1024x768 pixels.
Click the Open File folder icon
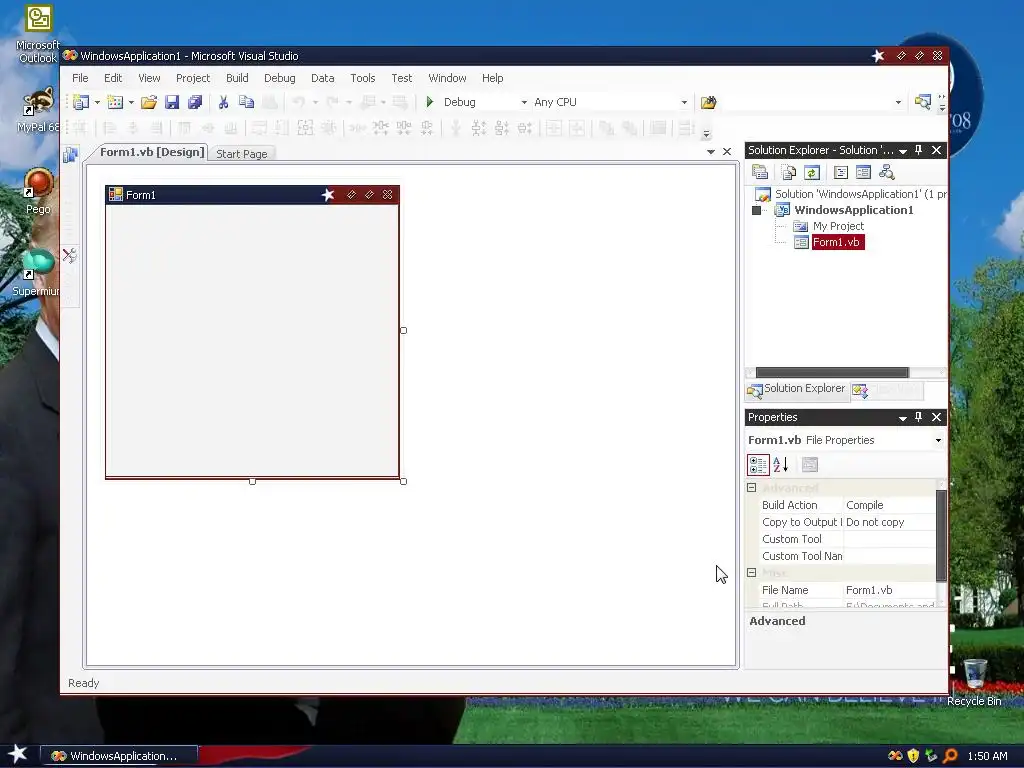click(149, 102)
